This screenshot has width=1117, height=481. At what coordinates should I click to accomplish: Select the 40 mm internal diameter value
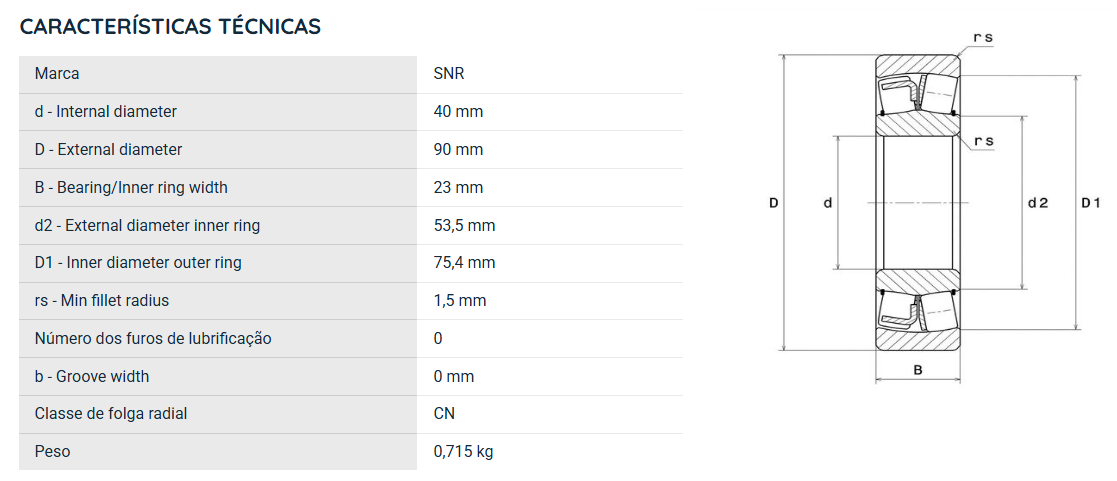tap(458, 111)
